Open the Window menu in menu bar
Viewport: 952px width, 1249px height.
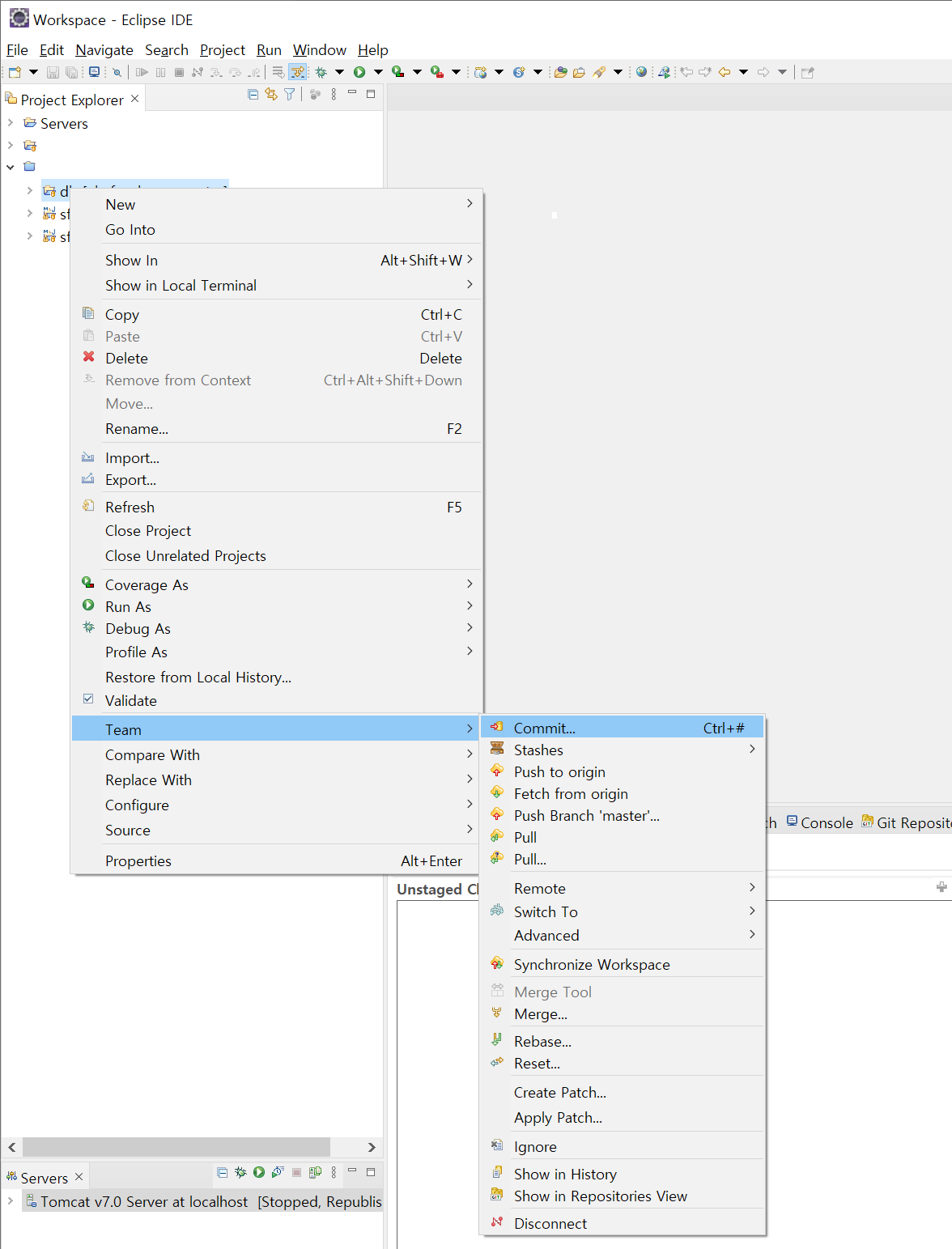[x=319, y=50]
